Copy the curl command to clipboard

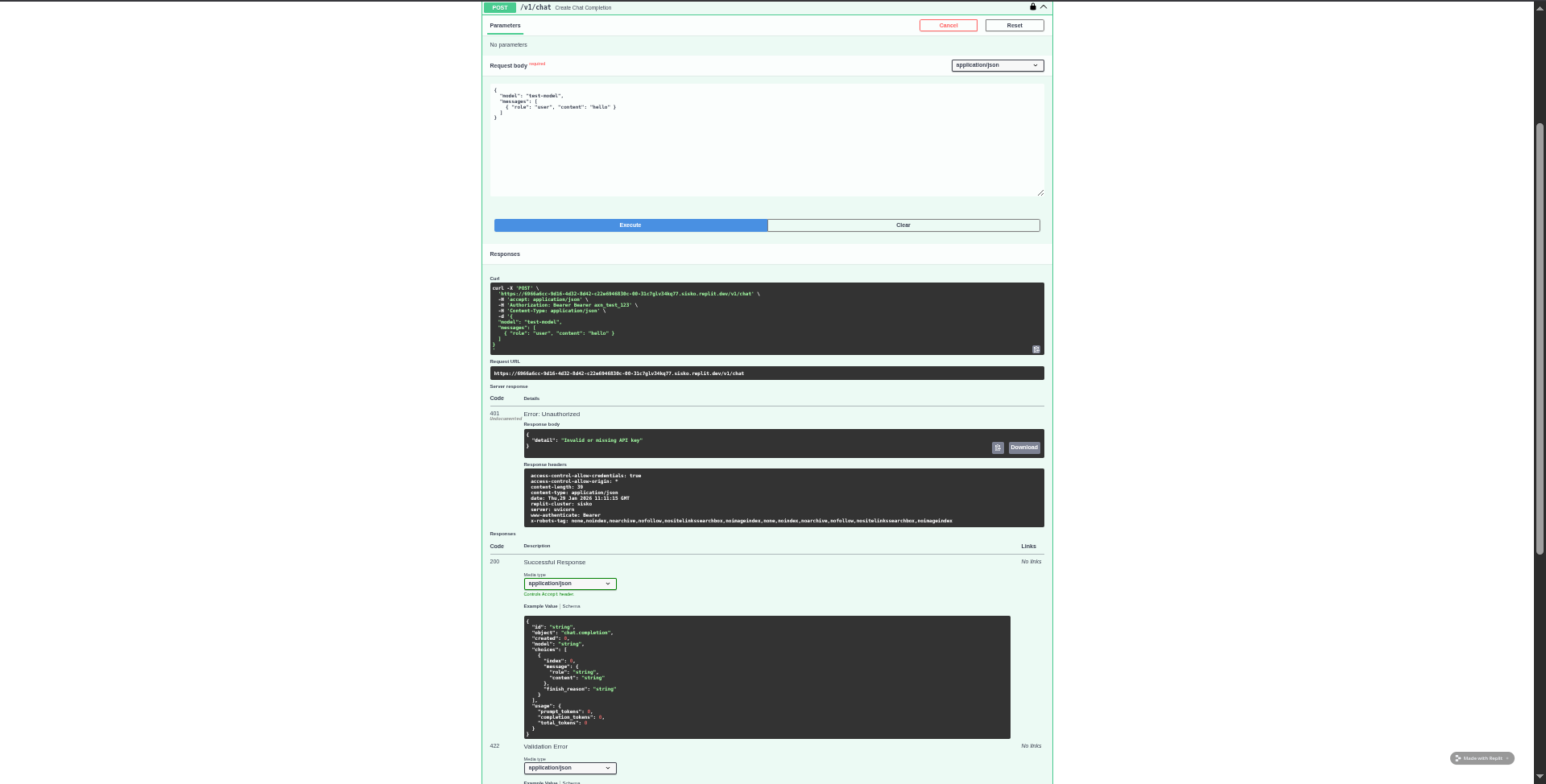pyautogui.click(x=1036, y=349)
